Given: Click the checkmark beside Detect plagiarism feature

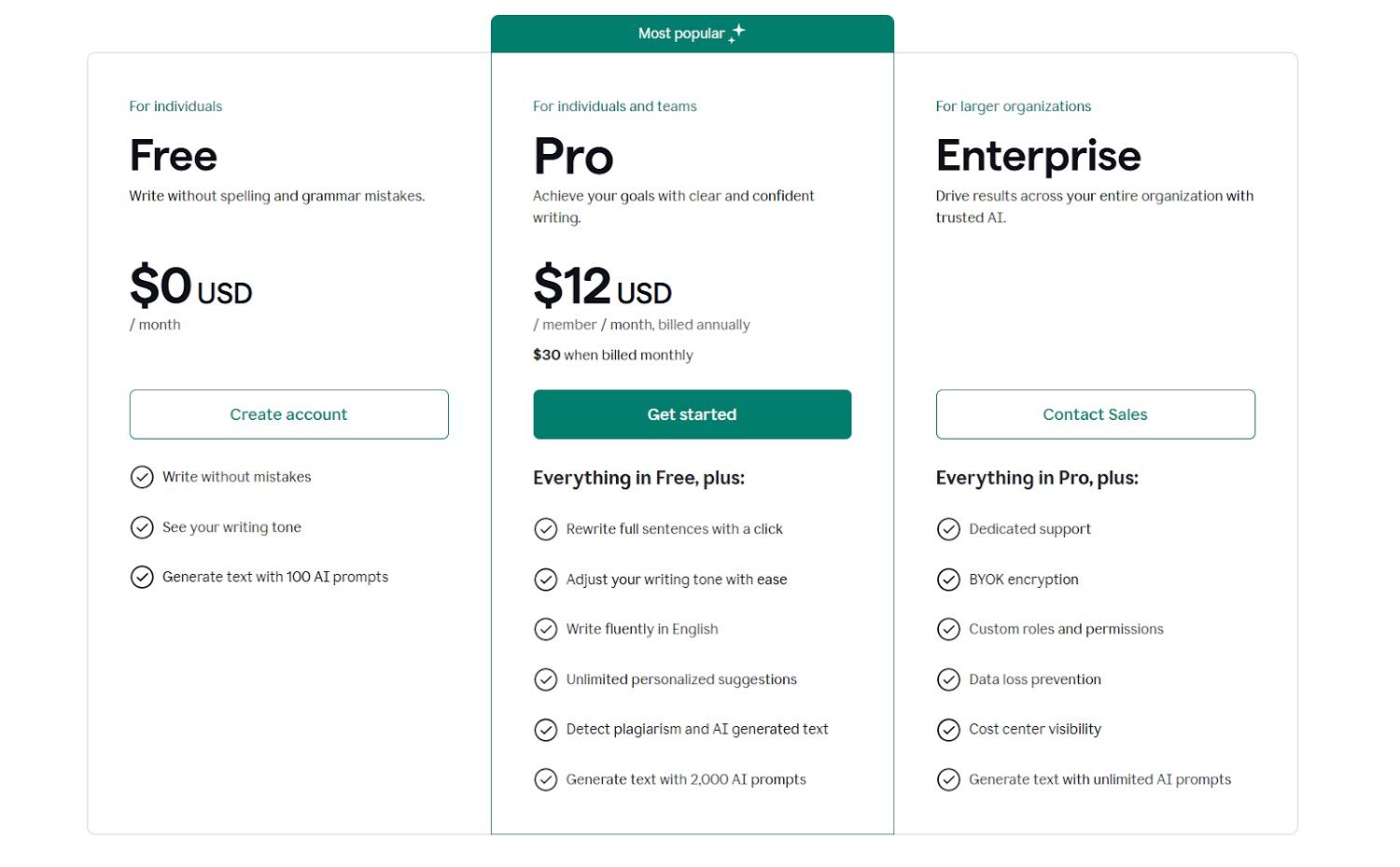Looking at the screenshot, I should 547,730.
